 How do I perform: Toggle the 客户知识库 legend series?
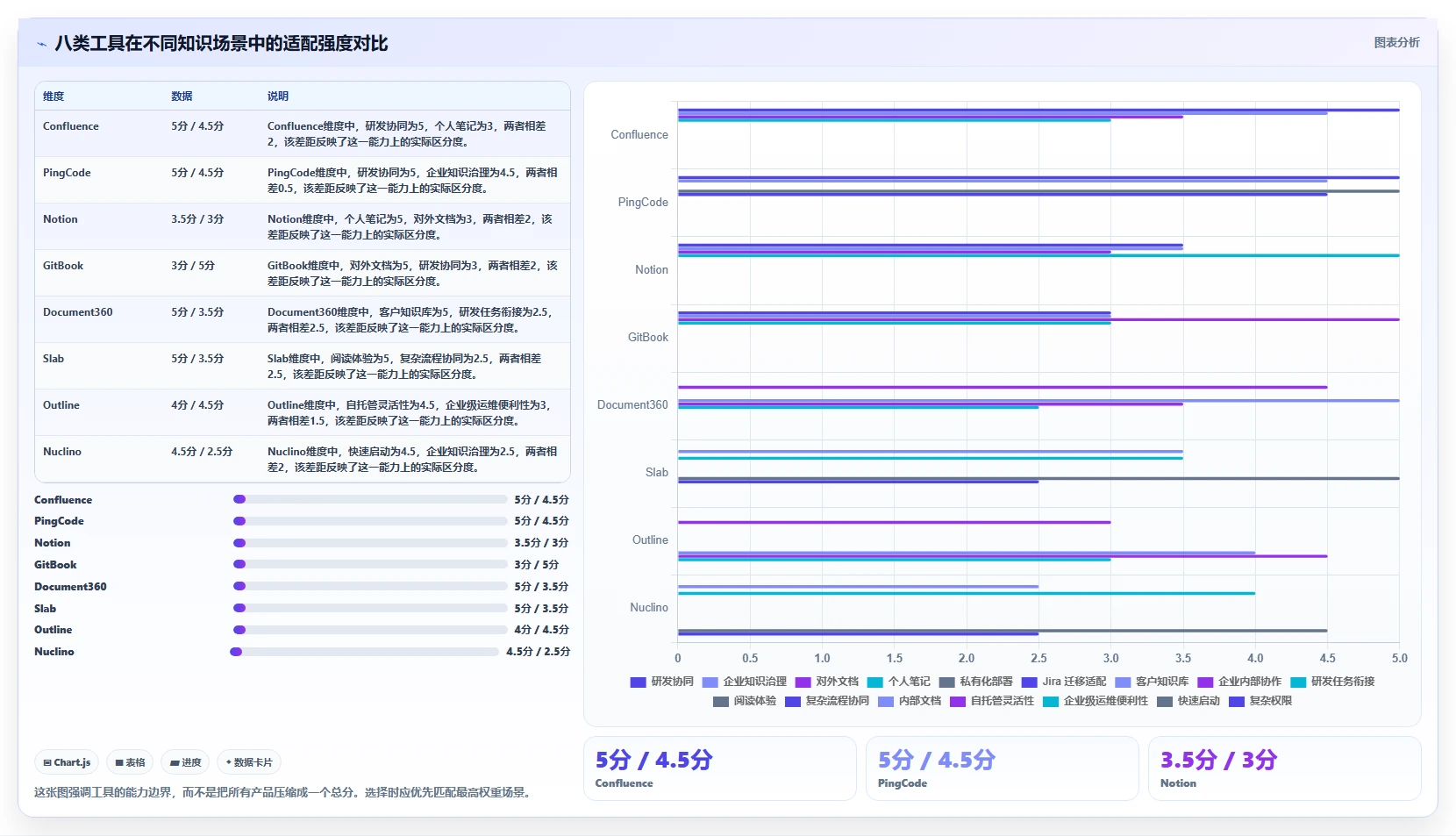tap(1152, 682)
